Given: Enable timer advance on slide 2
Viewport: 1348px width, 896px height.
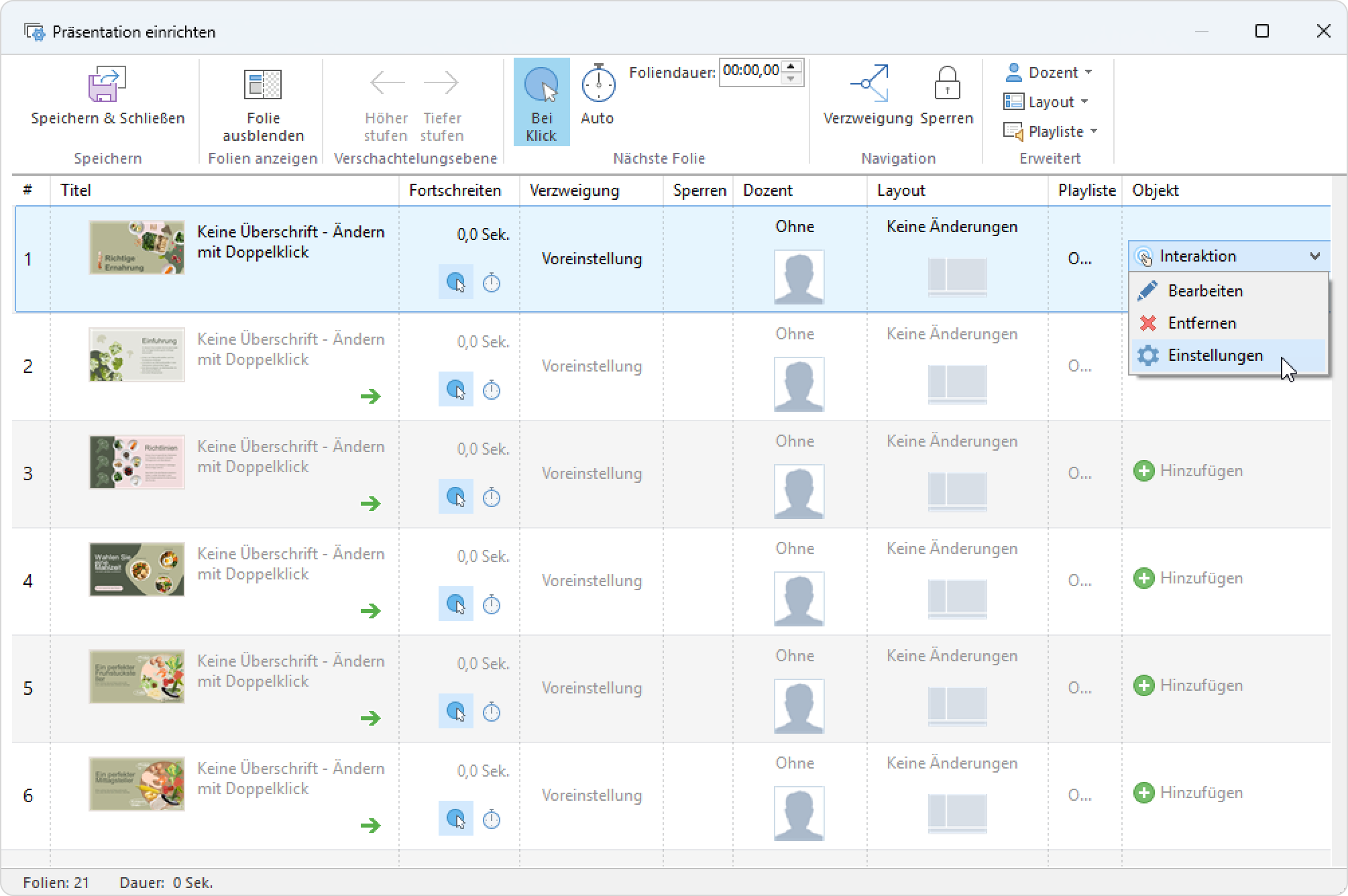Looking at the screenshot, I should point(492,390).
